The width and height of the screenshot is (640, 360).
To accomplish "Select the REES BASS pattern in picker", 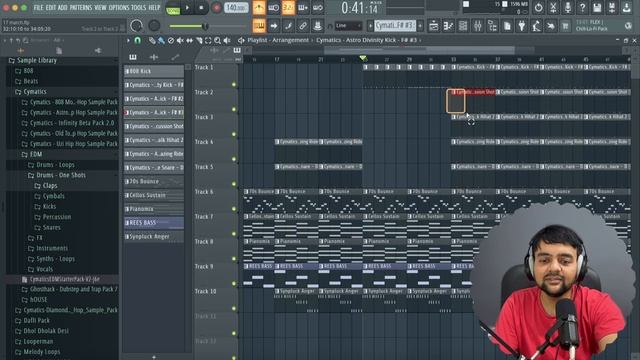I will pyautogui.click(x=154, y=223).
